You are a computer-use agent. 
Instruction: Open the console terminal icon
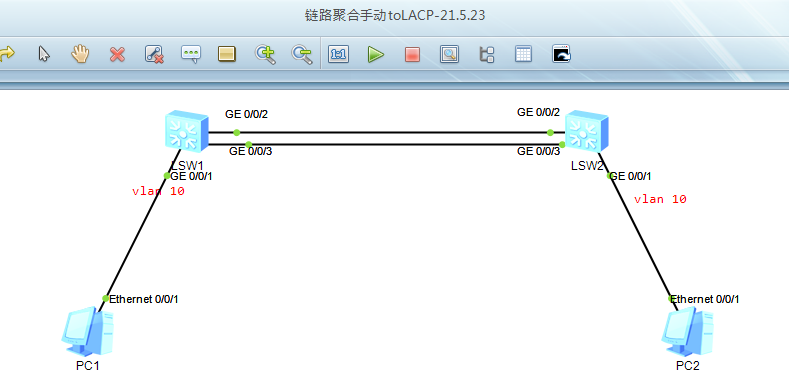pyautogui.click(x=562, y=54)
